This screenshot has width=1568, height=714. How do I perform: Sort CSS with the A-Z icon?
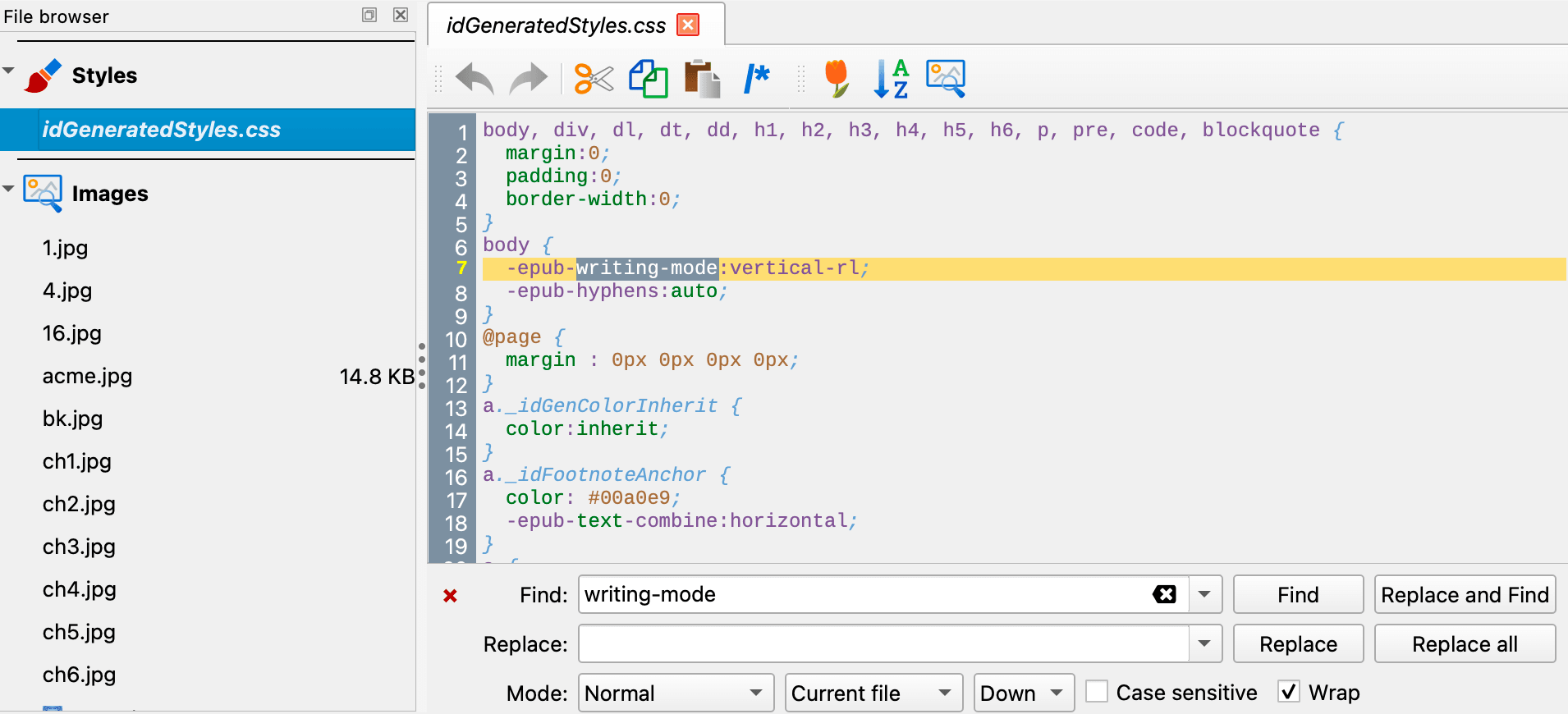pyautogui.click(x=892, y=79)
